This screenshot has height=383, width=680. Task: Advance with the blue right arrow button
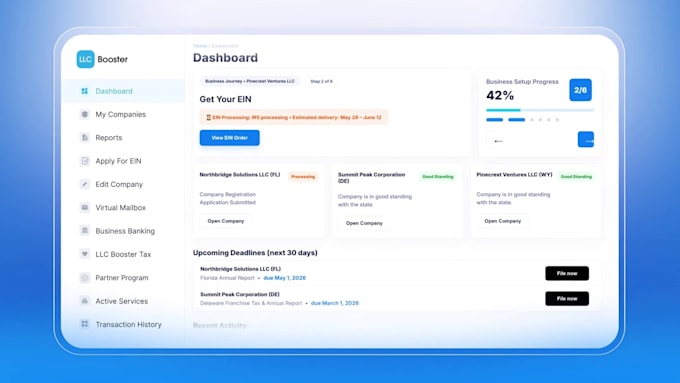tap(586, 140)
